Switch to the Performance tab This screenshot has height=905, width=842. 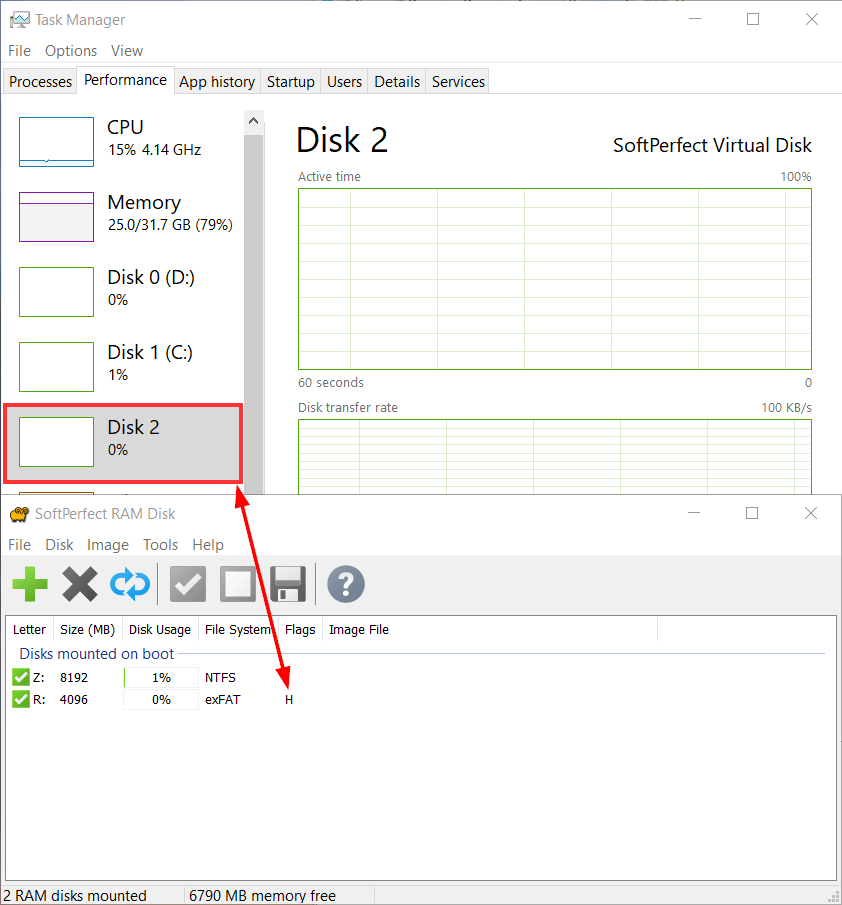(125, 80)
